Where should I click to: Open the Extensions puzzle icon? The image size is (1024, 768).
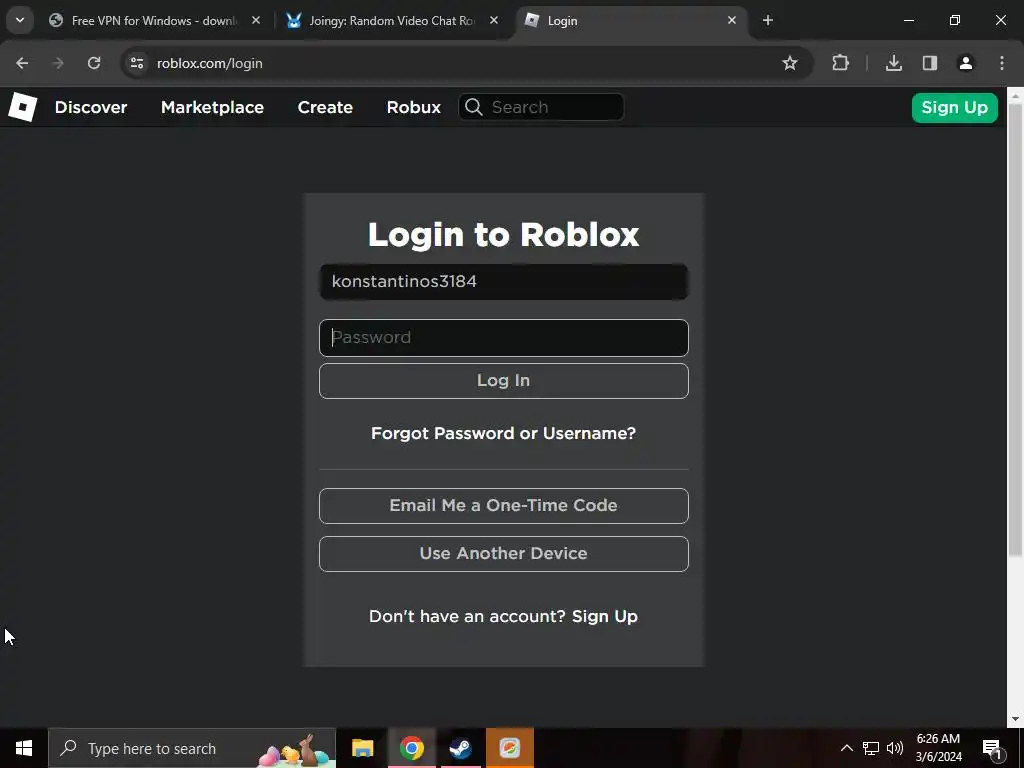click(840, 63)
